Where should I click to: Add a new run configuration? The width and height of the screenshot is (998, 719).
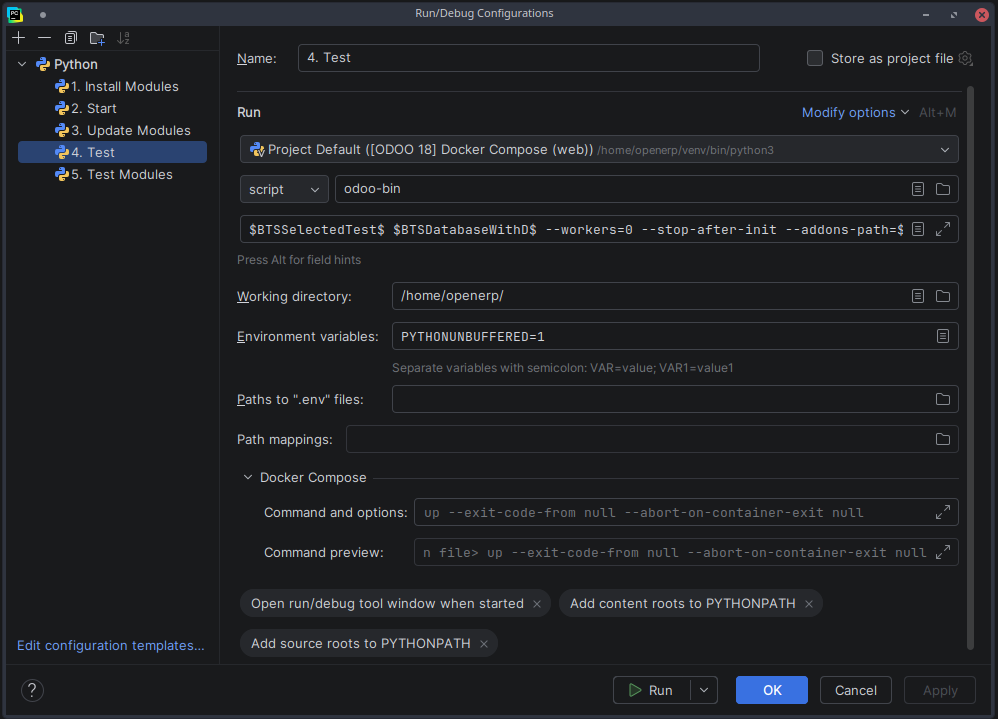pos(18,38)
